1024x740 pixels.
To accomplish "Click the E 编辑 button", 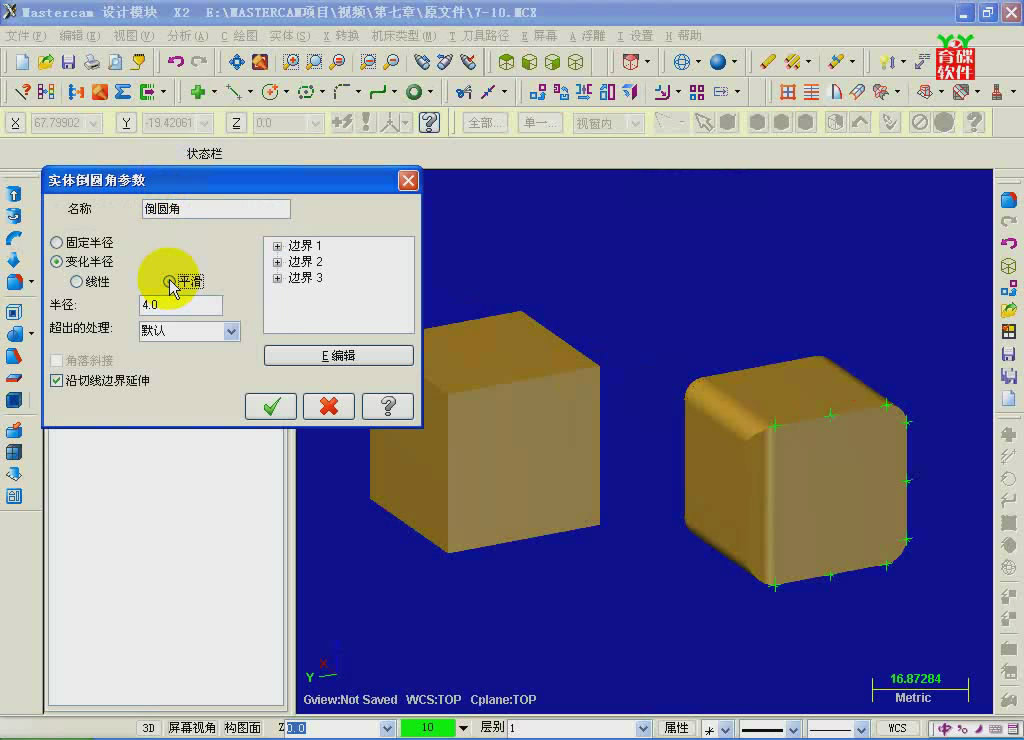I will click(x=338, y=356).
